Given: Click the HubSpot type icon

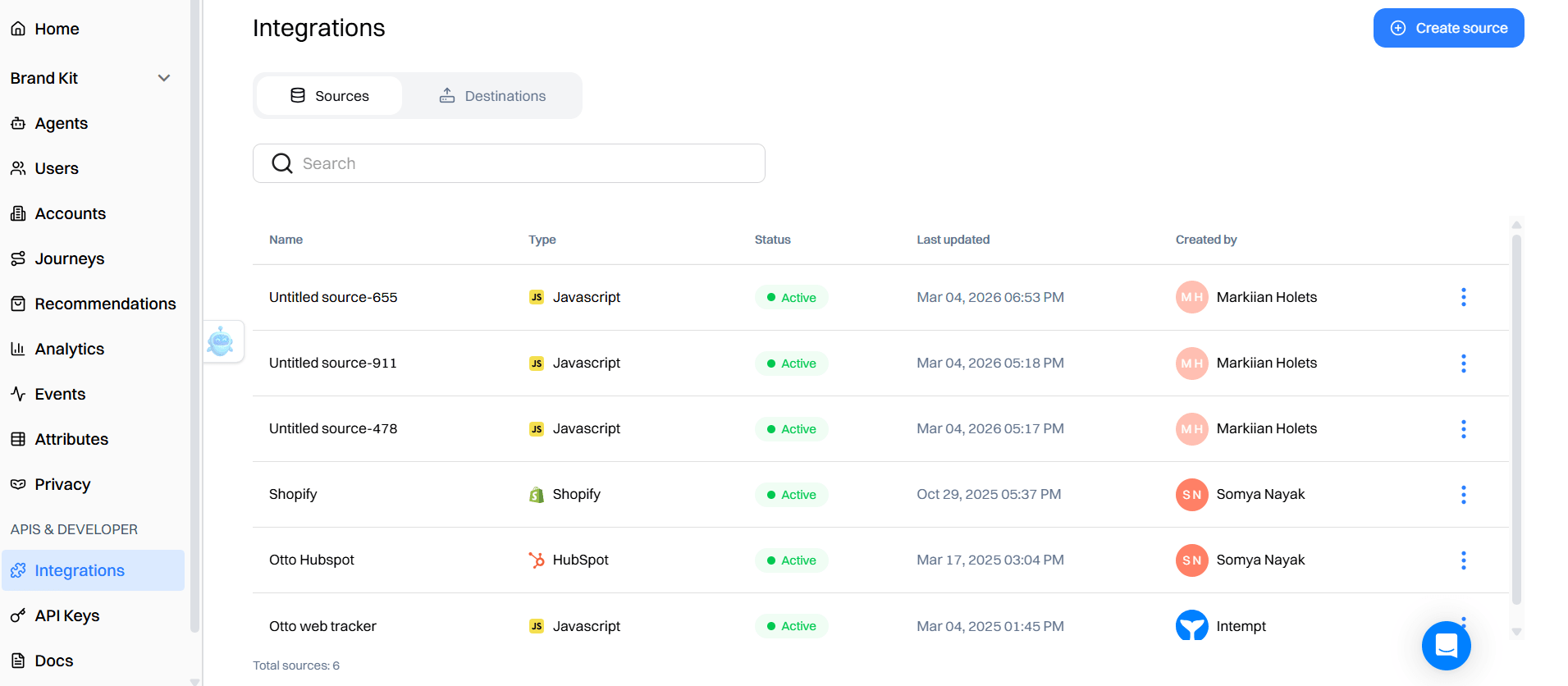Looking at the screenshot, I should (537, 560).
